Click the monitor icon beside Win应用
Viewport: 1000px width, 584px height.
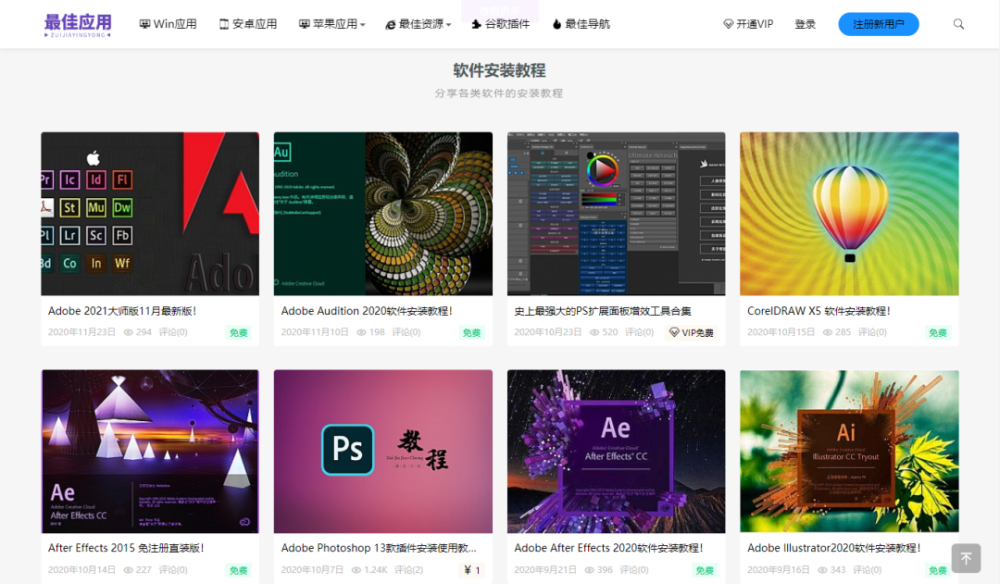145,24
